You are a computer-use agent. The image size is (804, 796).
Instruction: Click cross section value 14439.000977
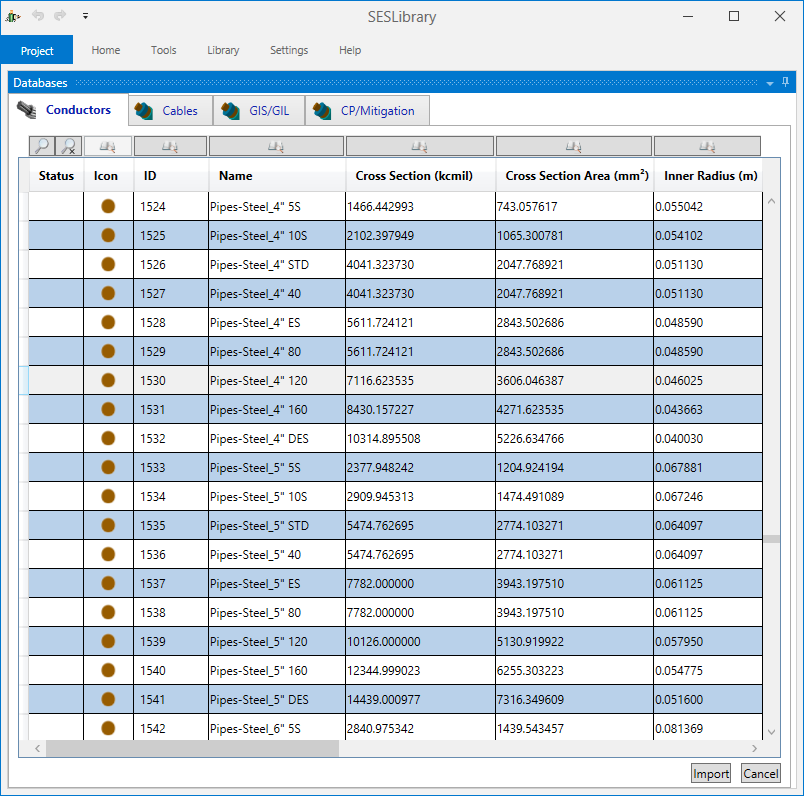(x=420, y=699)
